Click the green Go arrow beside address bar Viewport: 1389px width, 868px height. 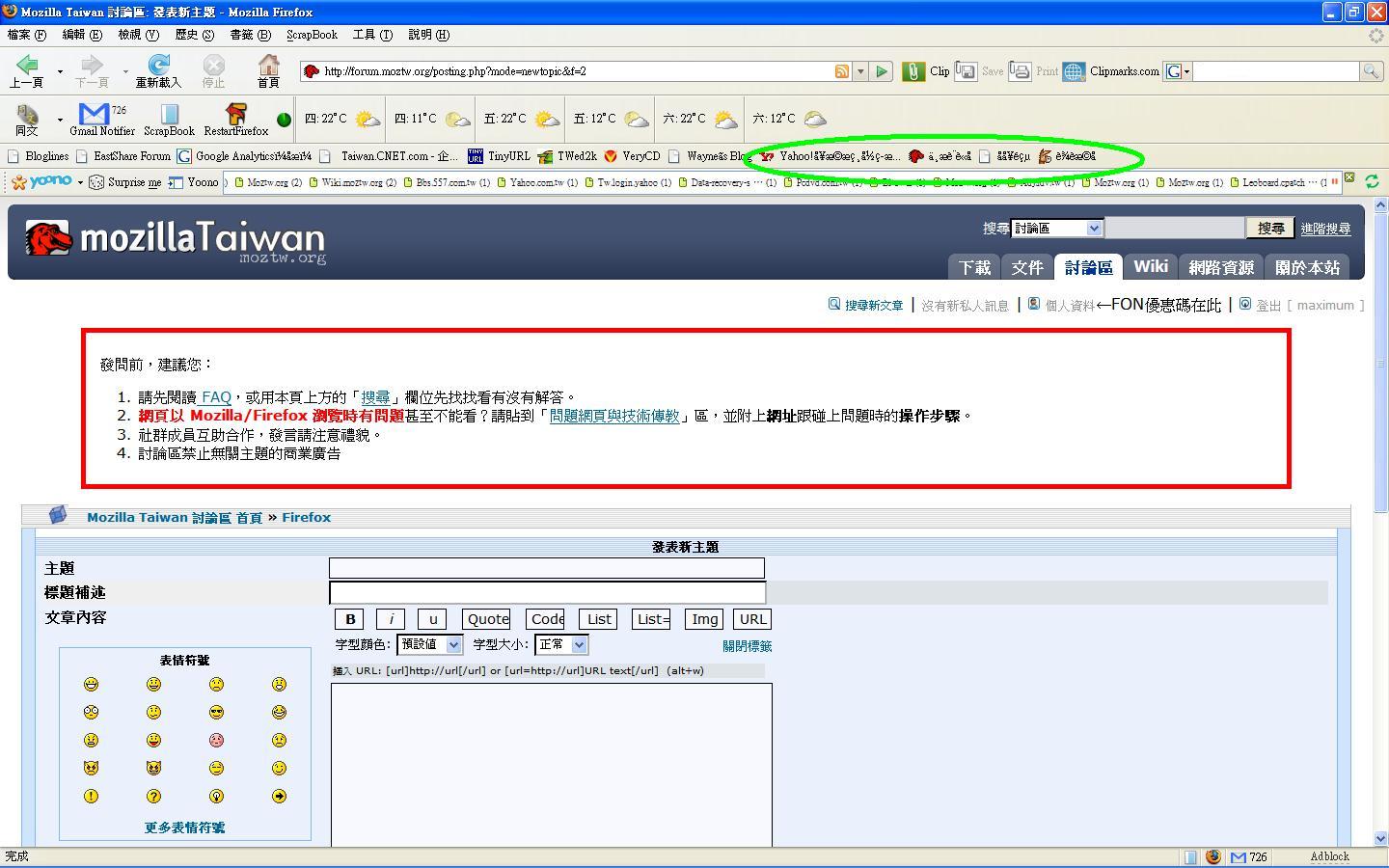(x=882, y=71)
